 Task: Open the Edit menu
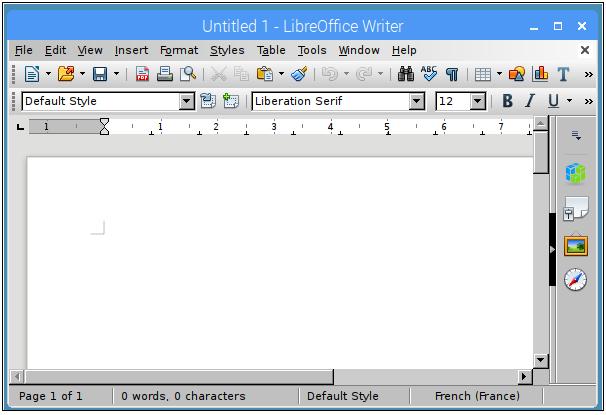tap(55, 50)
